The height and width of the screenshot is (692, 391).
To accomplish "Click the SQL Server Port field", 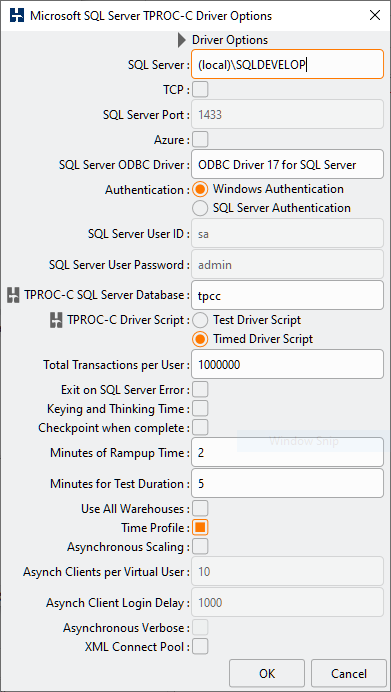I will (x=288, y=115).
